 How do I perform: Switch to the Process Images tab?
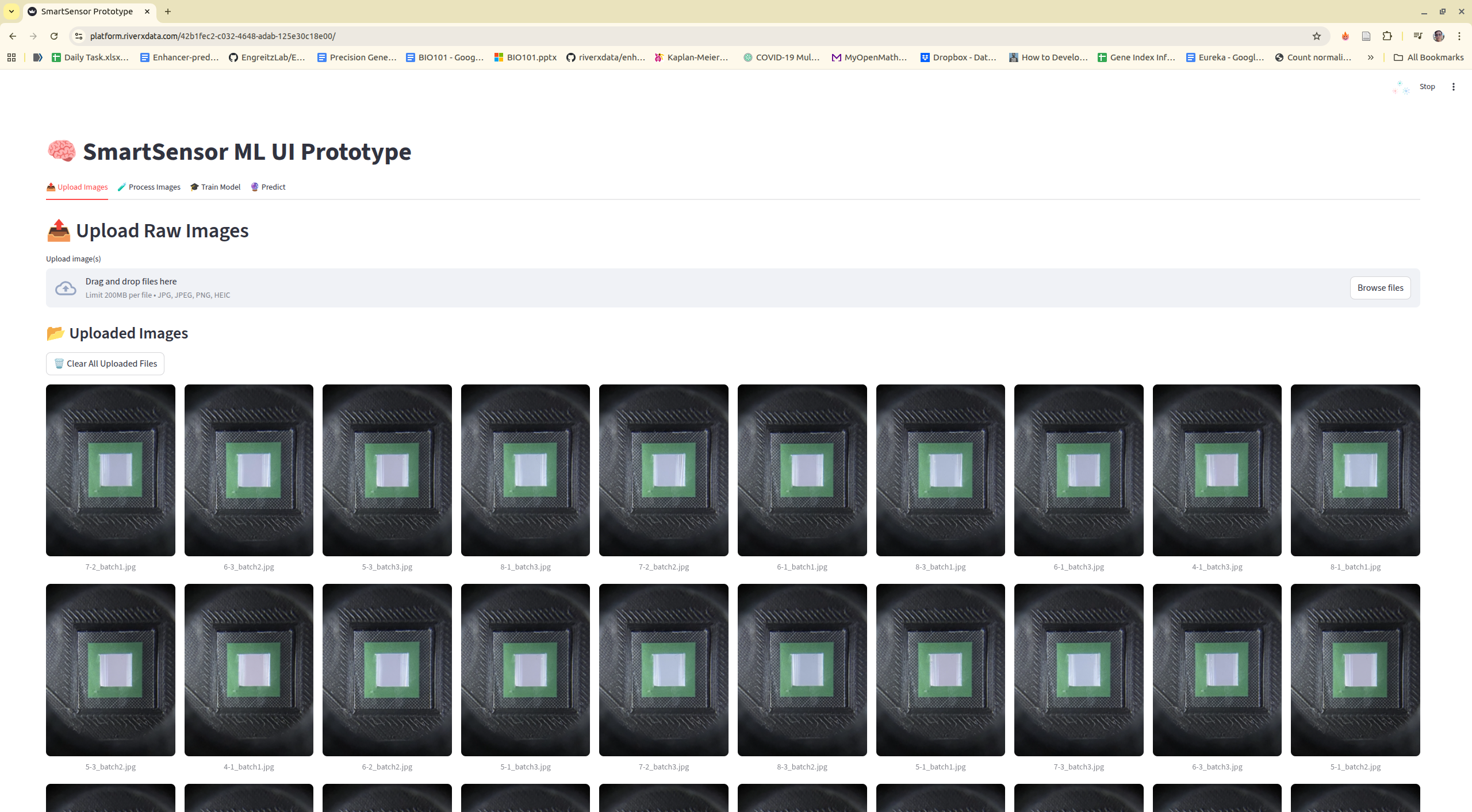click(x=149, y=187)
